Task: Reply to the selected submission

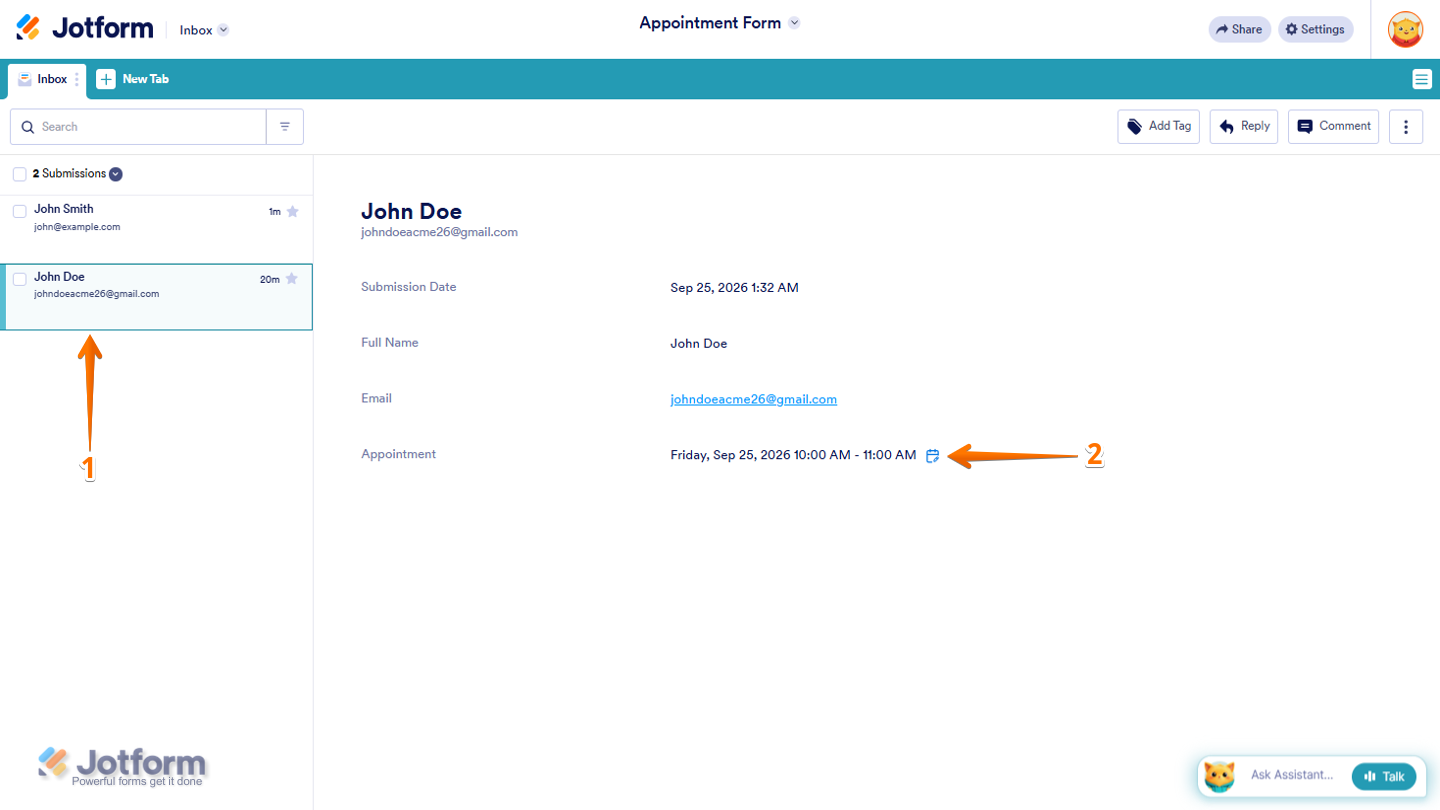Action: pos(1244,126)
